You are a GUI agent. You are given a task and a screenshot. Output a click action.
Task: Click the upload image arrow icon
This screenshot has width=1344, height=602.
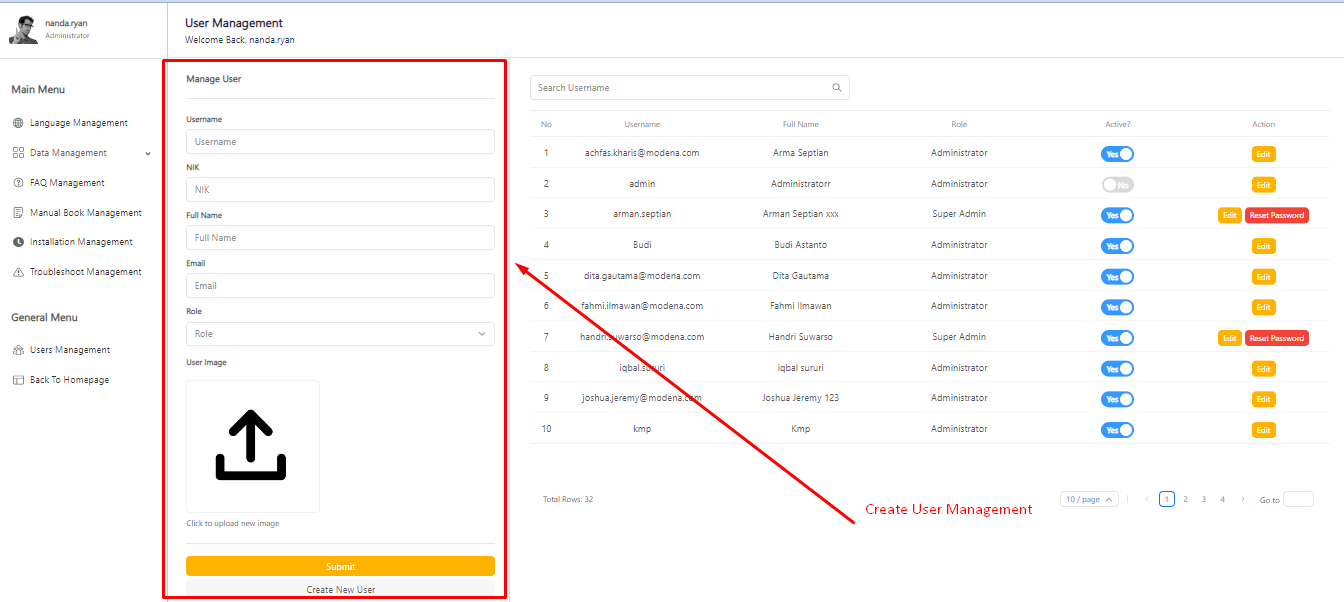[251, 445]
